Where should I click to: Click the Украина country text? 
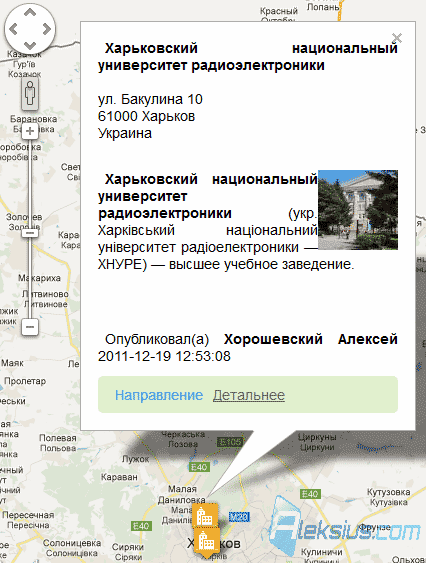click(125, 133)
